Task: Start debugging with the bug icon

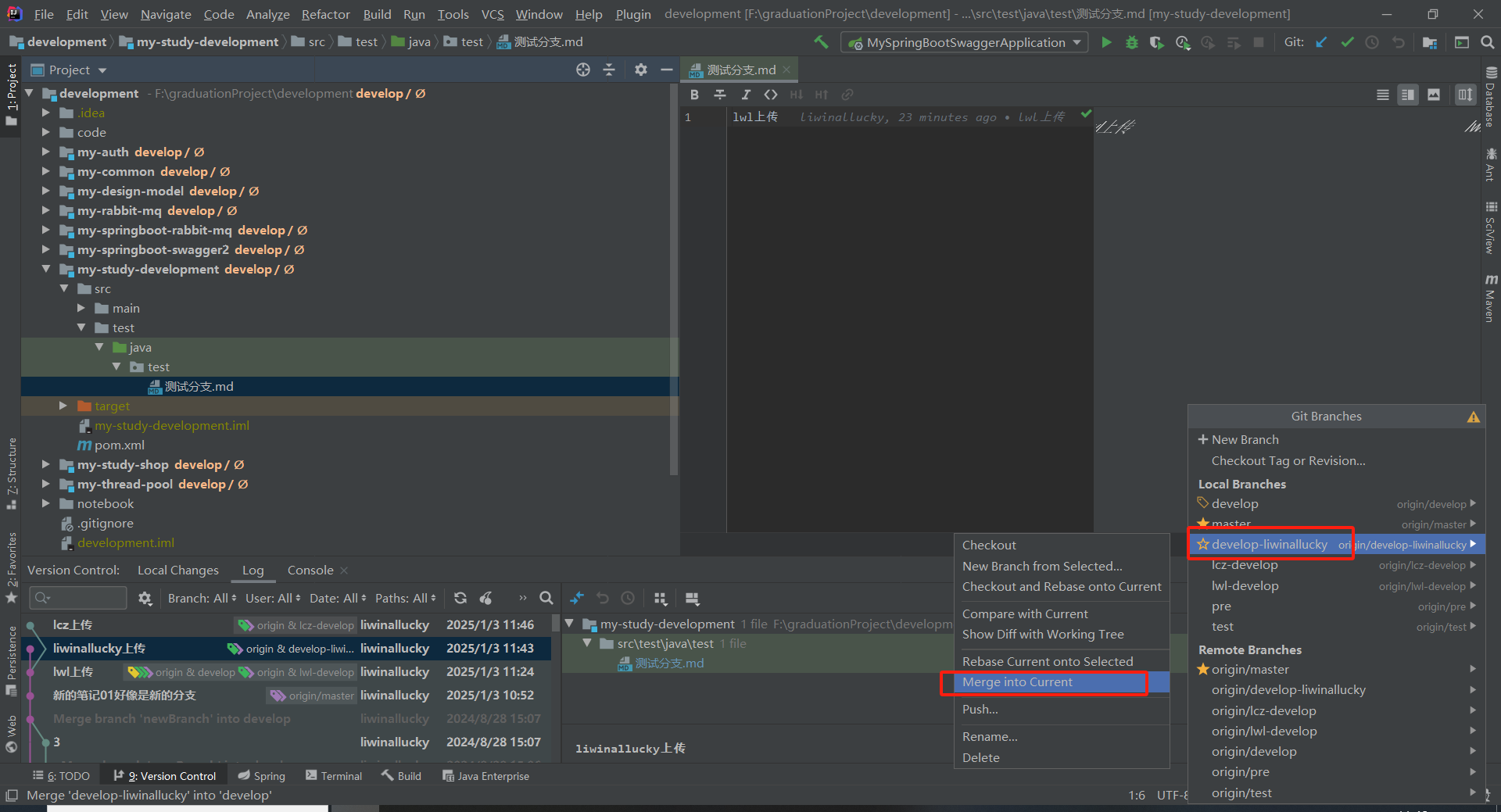Action: click(1131, 42)
